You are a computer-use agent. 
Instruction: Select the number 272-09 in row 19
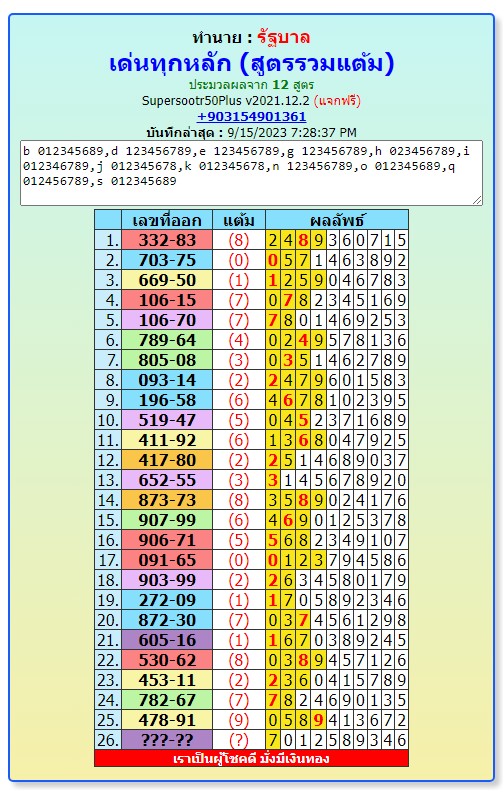click(167, 600)
